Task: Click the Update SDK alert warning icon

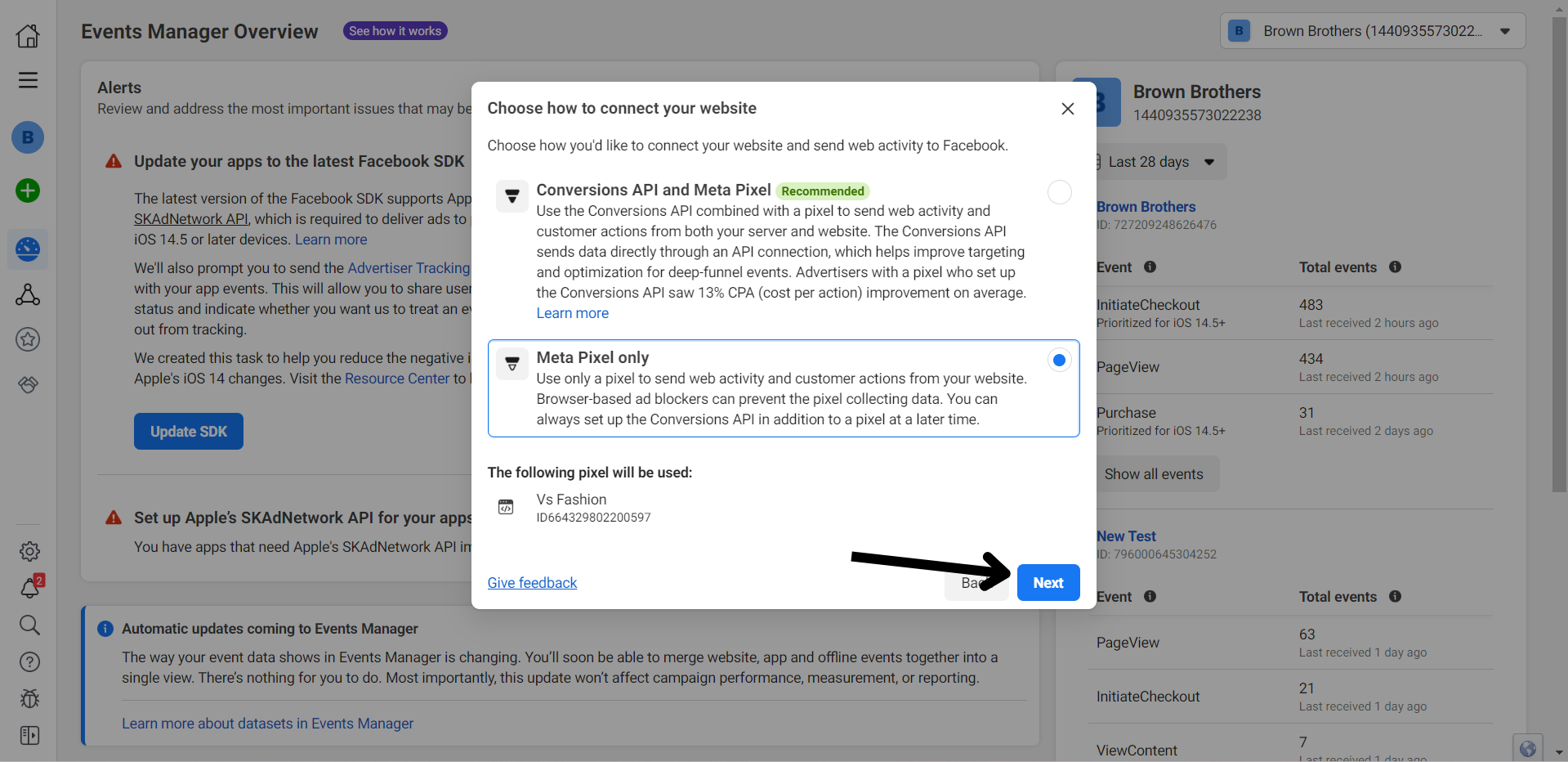Action: click(114, 161)
